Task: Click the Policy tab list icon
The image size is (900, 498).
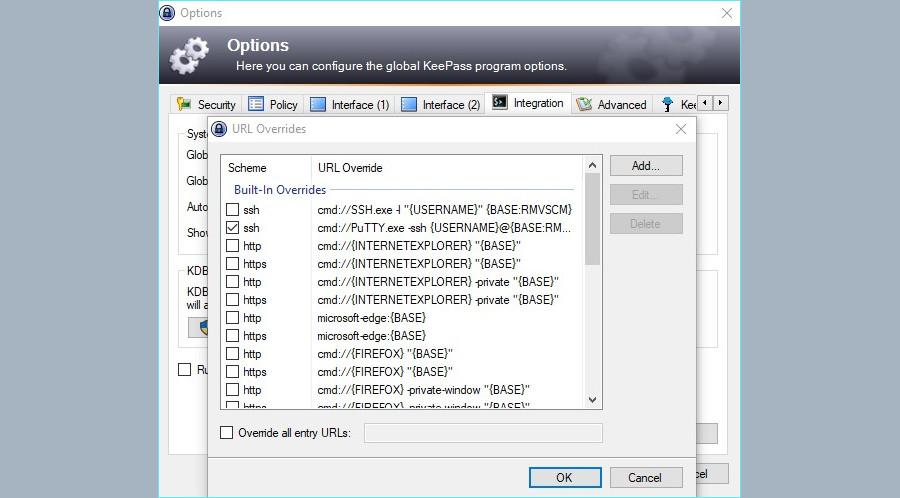Action: [x=255, y=104]
